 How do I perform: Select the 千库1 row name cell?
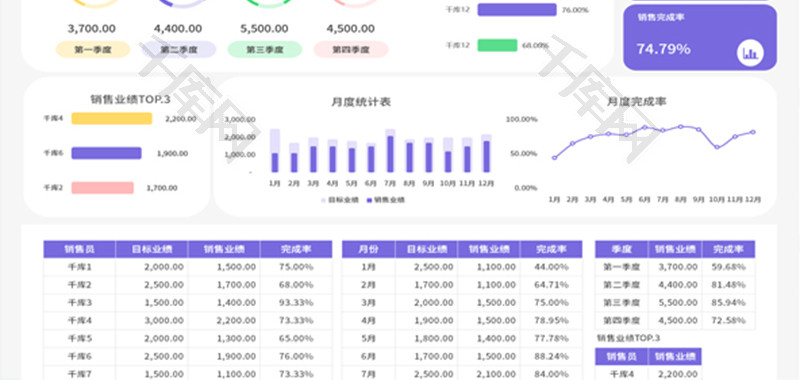coord(80,267)
